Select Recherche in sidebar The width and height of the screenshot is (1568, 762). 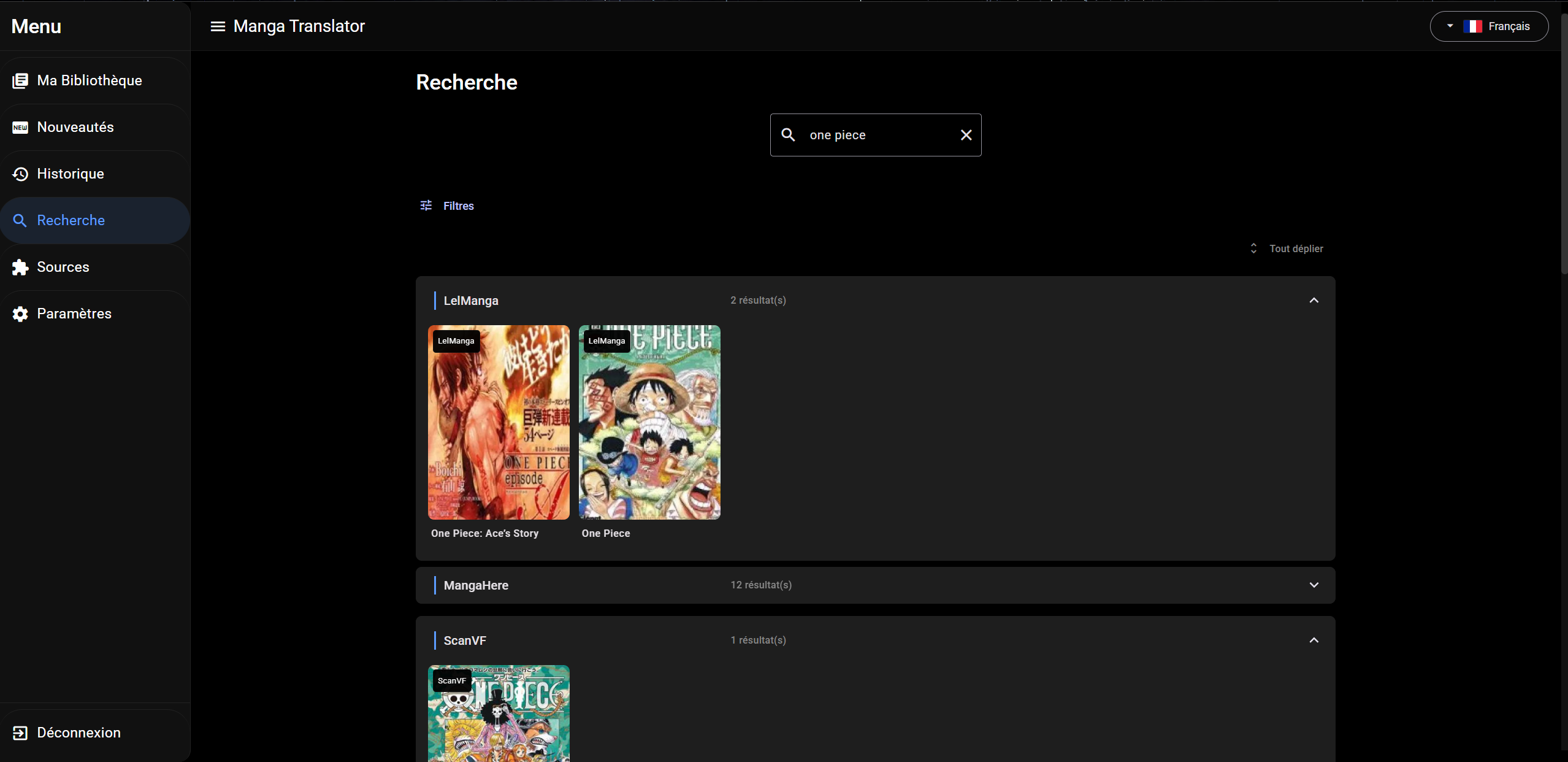coord(95,220)
